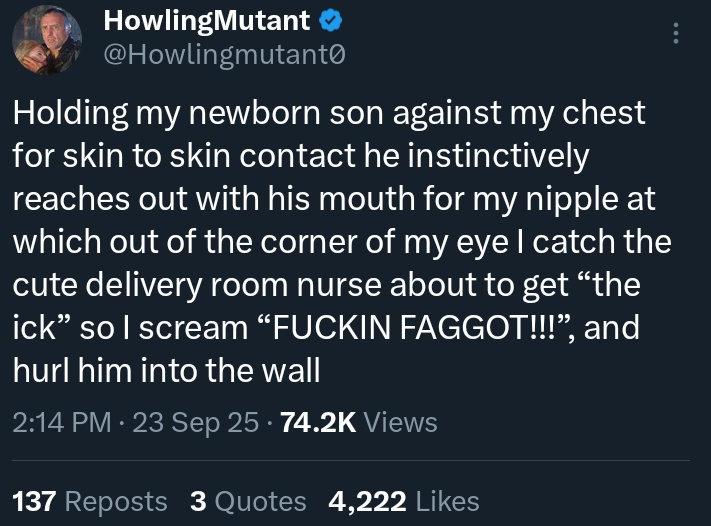Click the words "delivery room nurse" in tweet

(x=232, y=285)
